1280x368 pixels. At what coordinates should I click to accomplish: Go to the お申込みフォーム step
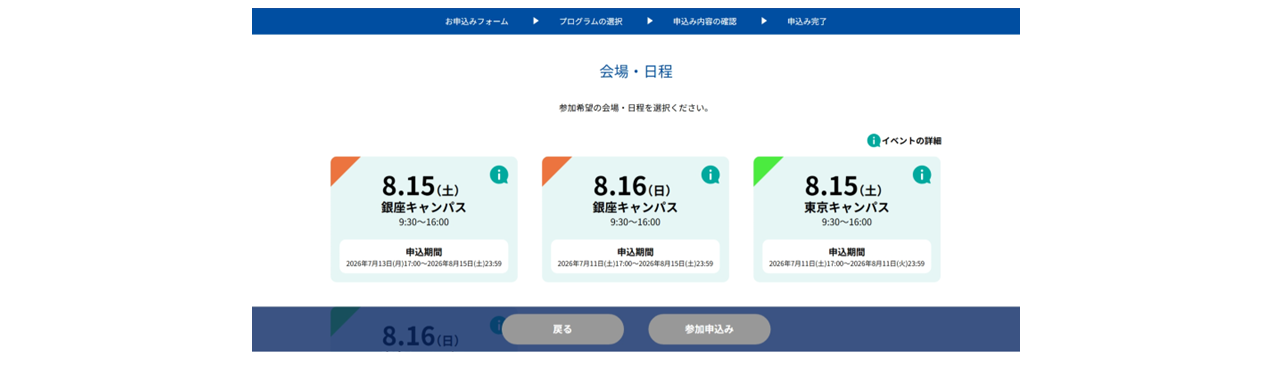pyautogui.click(x=477, y=21)
